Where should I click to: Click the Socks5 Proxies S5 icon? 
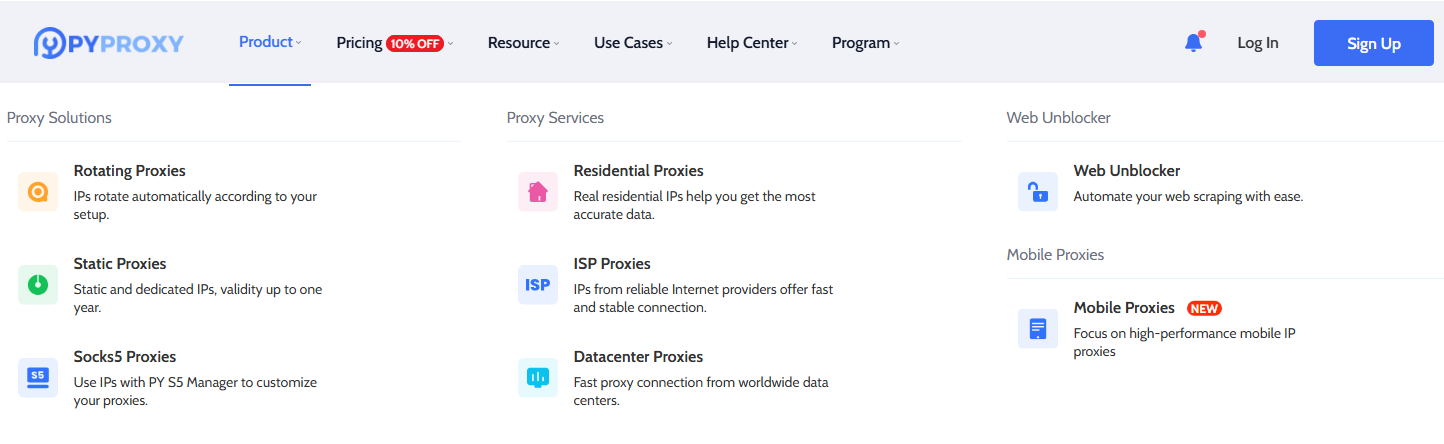38,378
